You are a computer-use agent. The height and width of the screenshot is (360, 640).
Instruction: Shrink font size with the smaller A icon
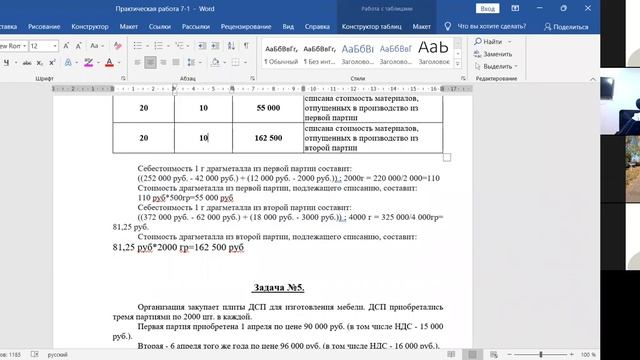[78, 46]
